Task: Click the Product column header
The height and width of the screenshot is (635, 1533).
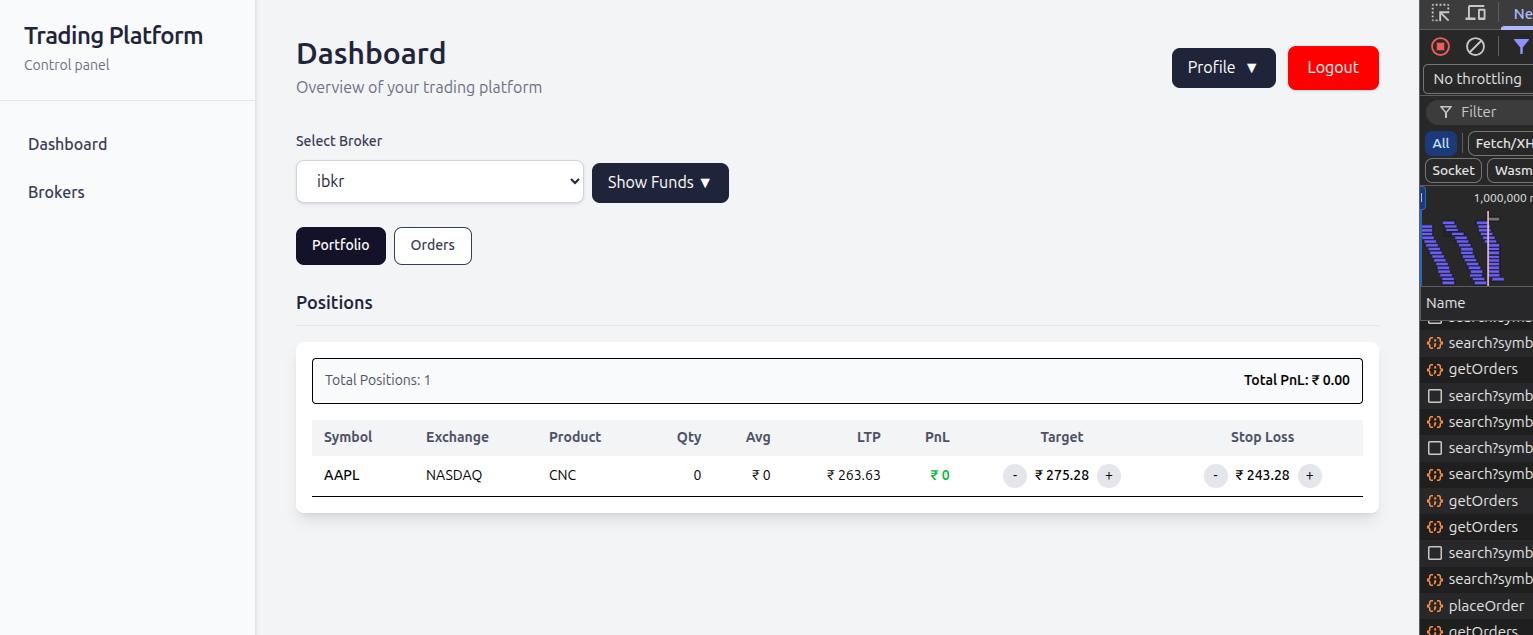Action: pos(575,437)
